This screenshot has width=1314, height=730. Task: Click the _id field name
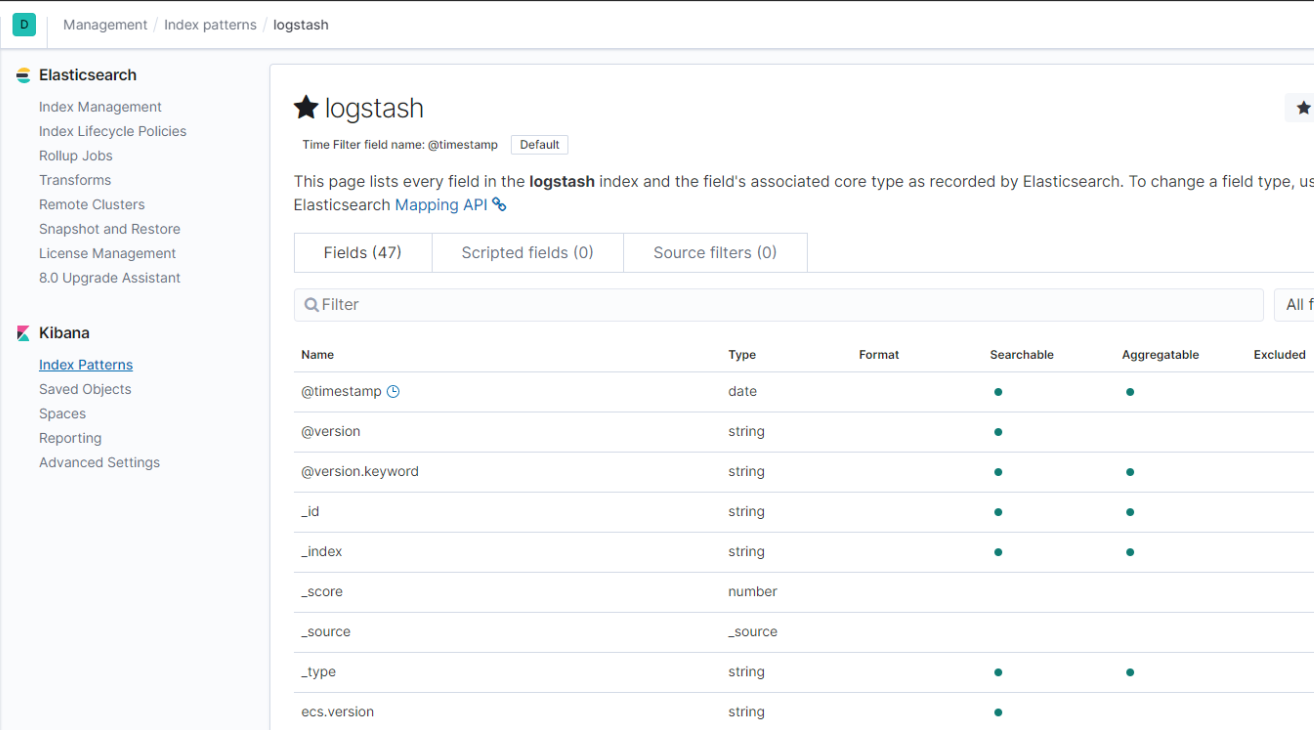point(310,512)
